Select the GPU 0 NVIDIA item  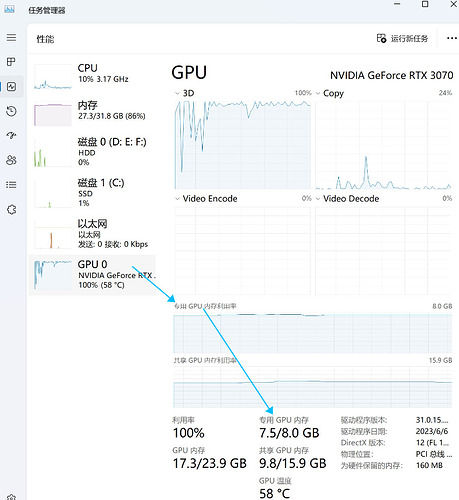92,275
